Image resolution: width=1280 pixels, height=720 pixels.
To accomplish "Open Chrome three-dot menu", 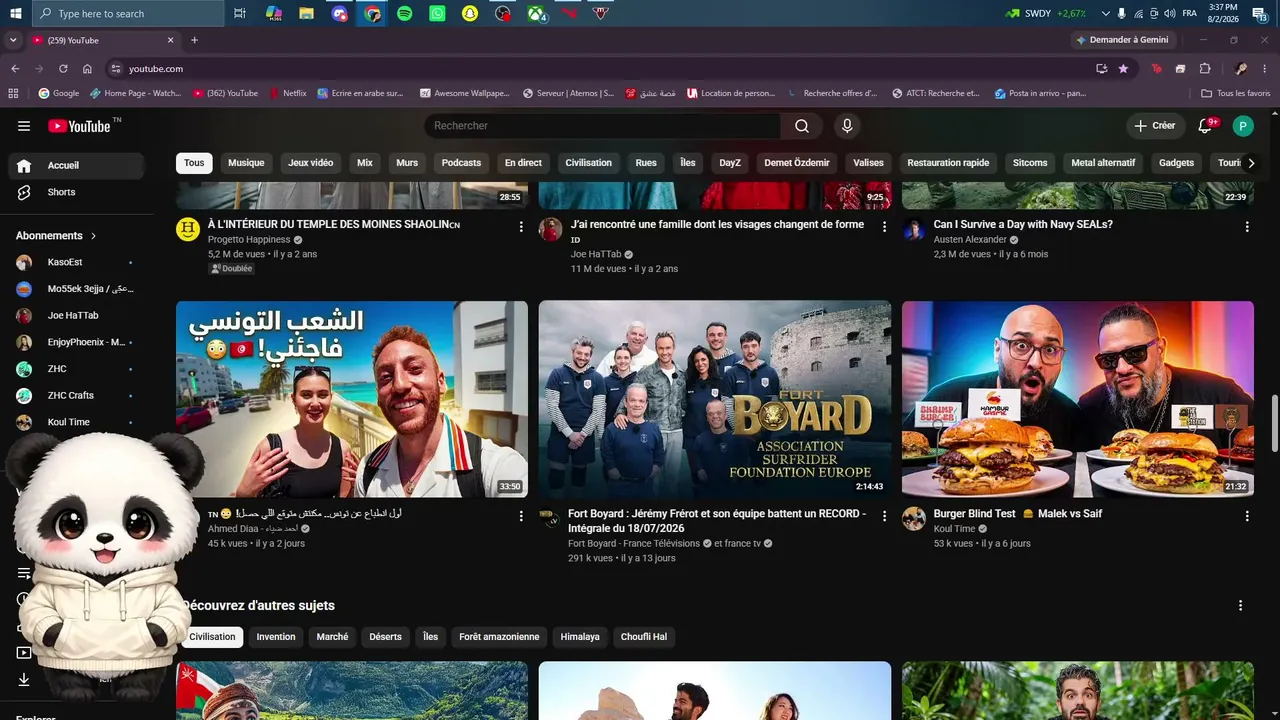I will tap(1265, 69).
